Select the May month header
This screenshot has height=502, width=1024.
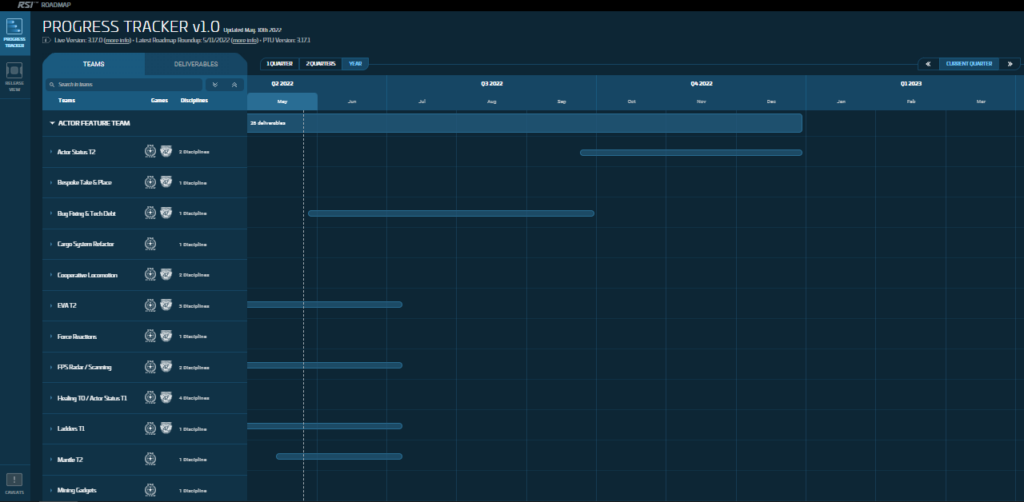click(282, 101)
